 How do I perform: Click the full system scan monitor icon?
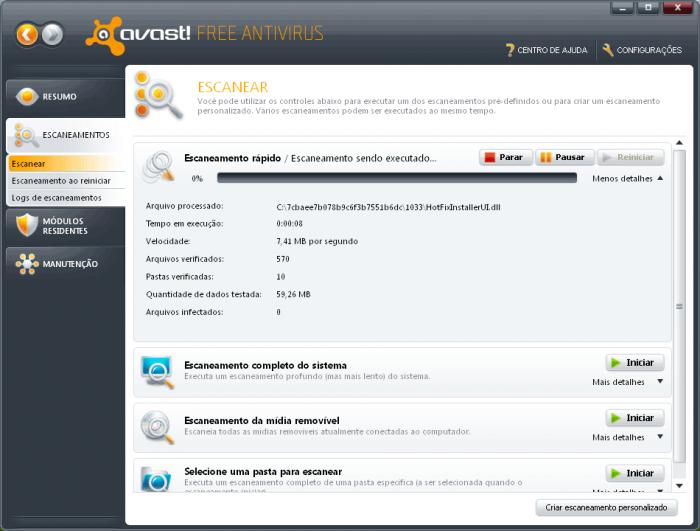(158, 371)
